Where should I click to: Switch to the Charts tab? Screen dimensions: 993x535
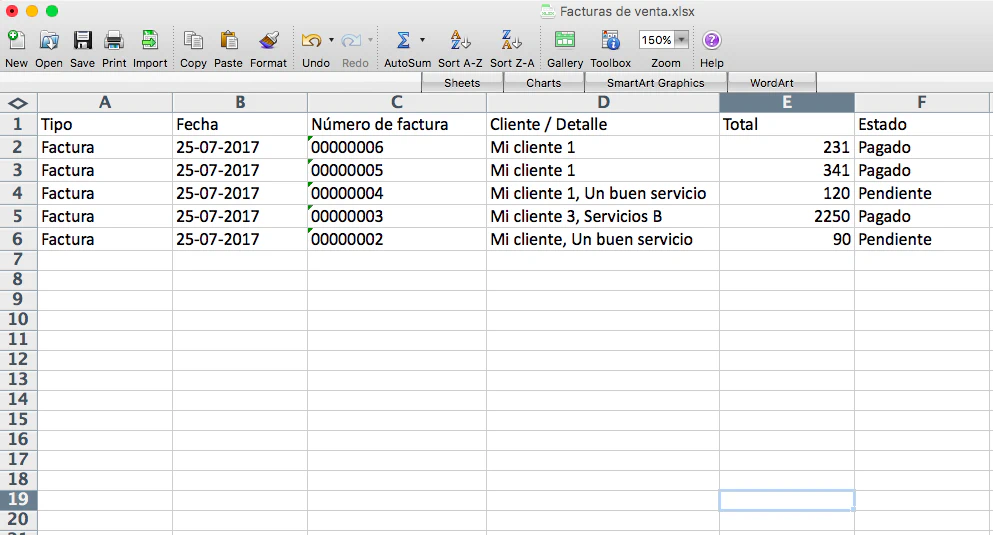(x=543, y=83)
